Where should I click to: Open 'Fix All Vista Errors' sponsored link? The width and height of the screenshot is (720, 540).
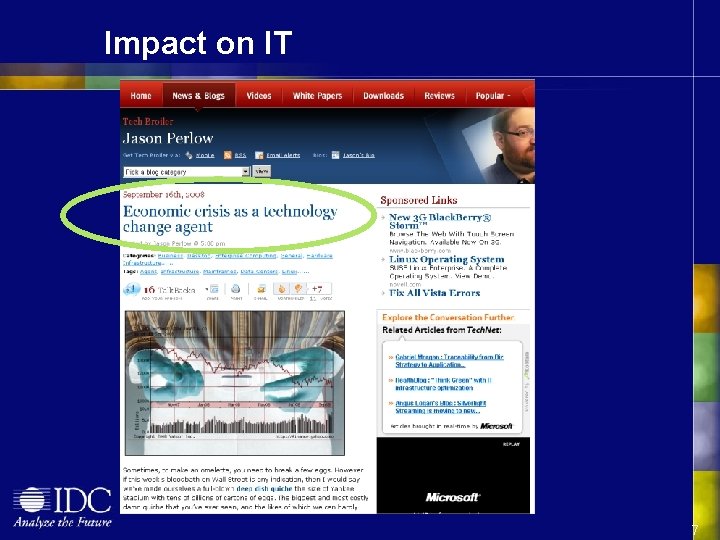pyautogui.click(x=434, y=293)
